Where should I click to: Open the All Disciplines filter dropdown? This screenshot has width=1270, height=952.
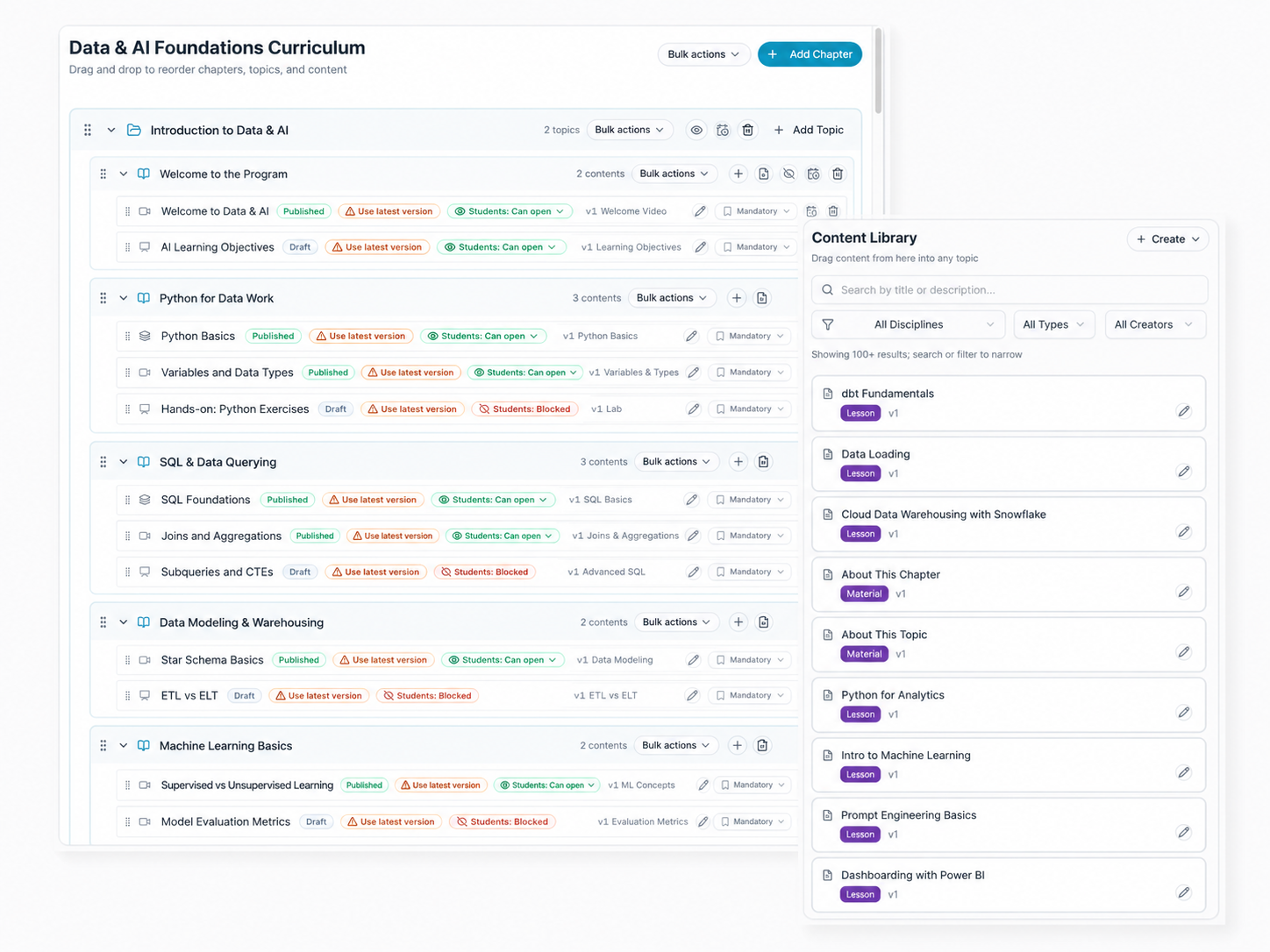909,324
